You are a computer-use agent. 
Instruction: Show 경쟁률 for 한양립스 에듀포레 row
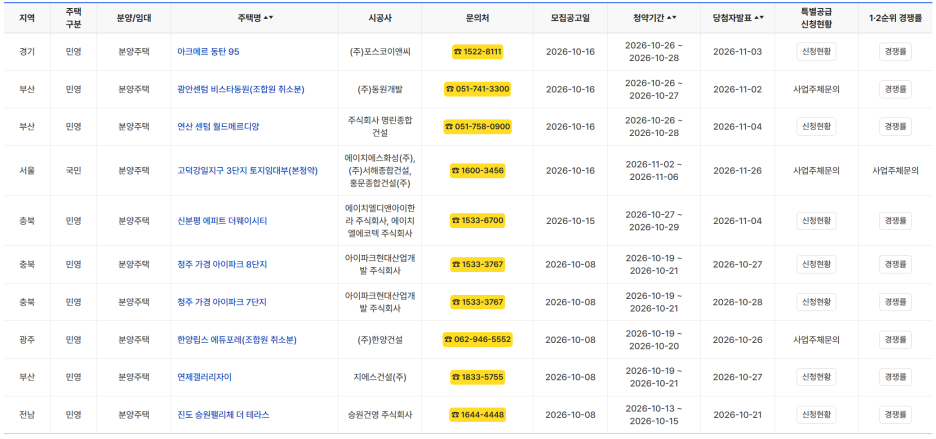click(895, 340)
